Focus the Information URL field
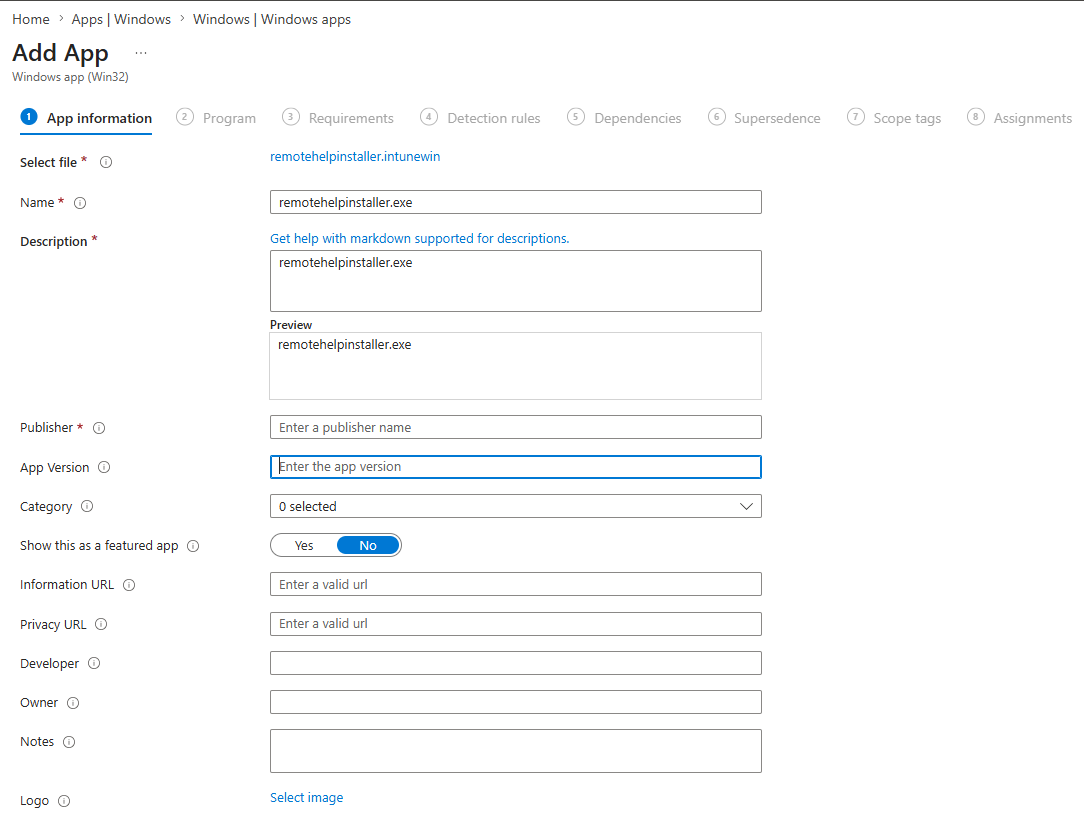Viewport: 1084px width, 840px height. [x=516, y=584]
